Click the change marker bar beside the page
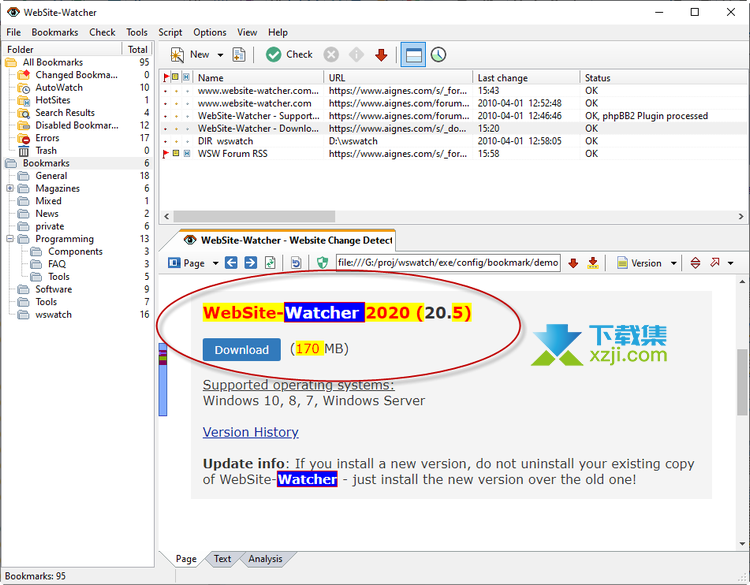This screenshot has width=750, height=585. (163, 379)
